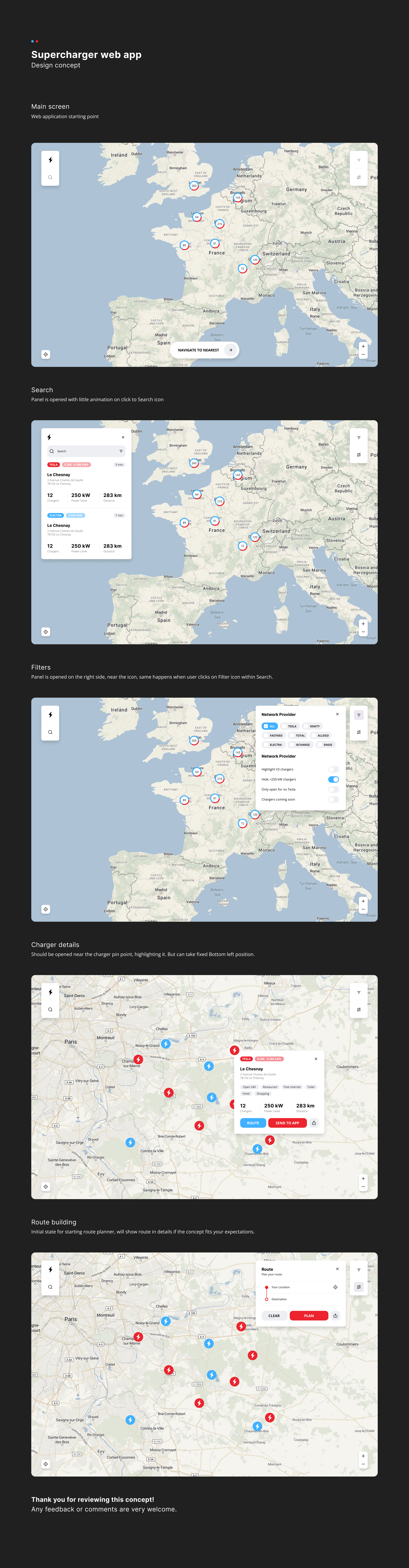Click the locate-me icon in Route panel
The height and width of the screenshot is (1568, 409).
pos(335,1287)
